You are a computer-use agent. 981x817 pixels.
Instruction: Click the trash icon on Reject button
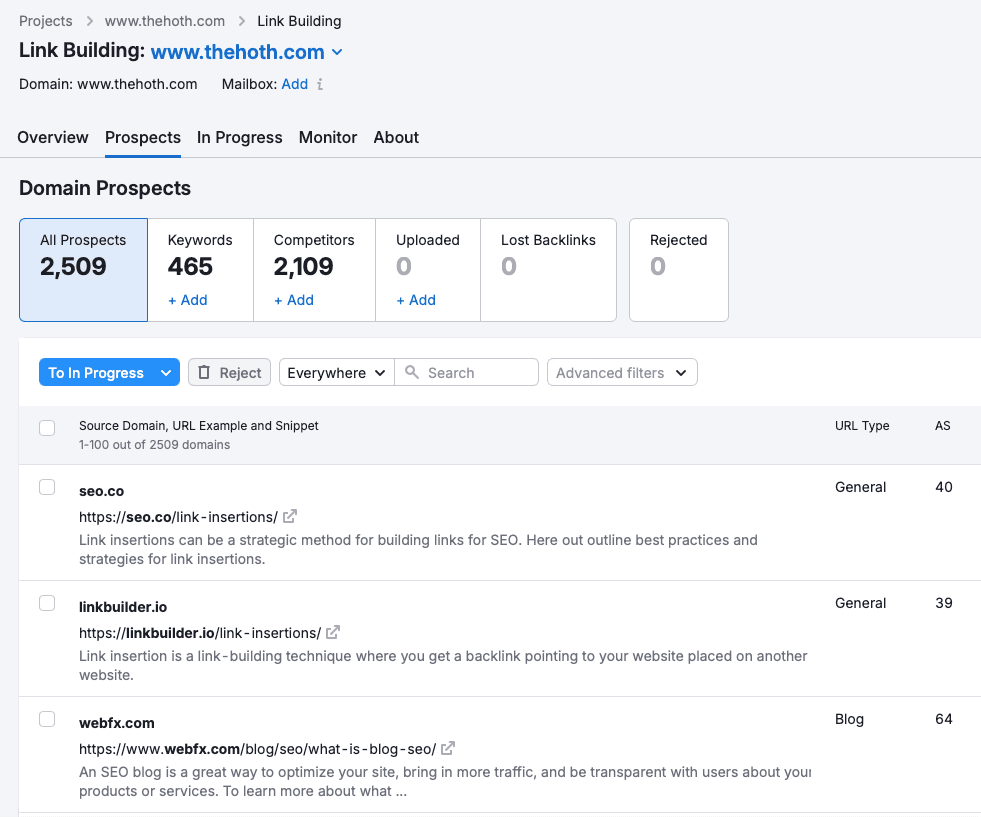pyautogui.click(x=204, y=373)
